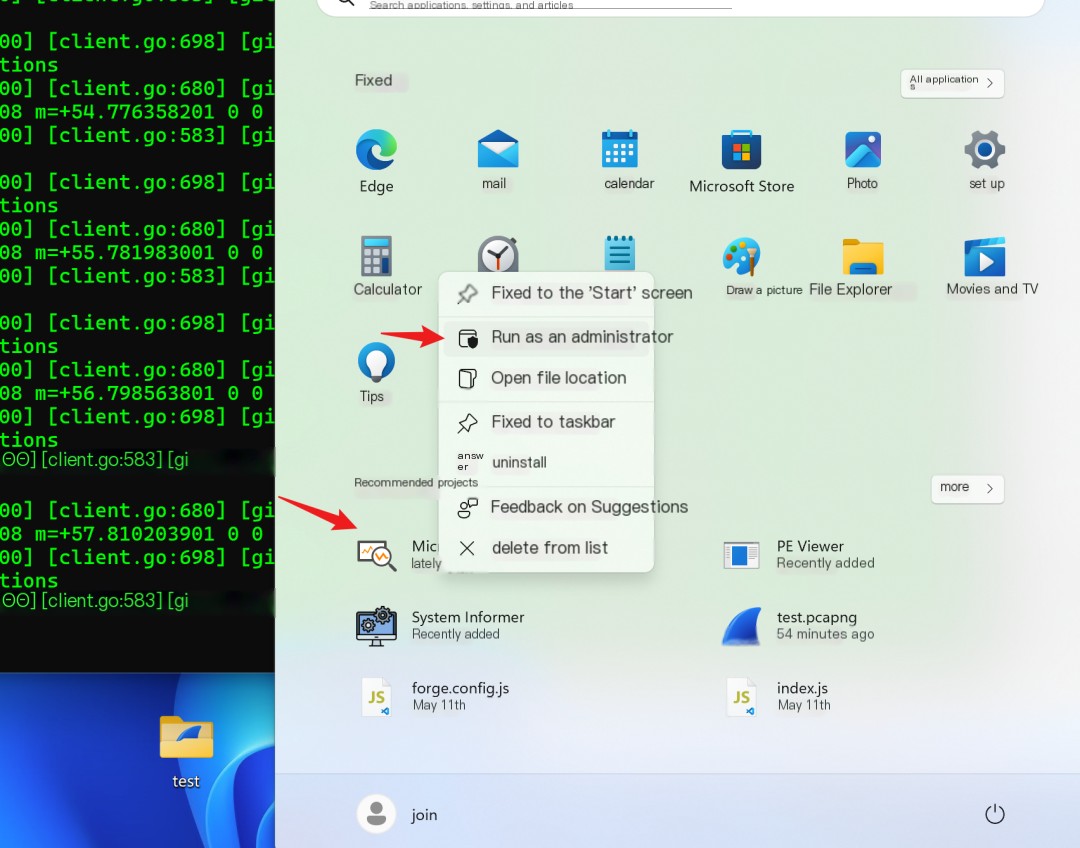Select the 'test' folder on the desktop
The image size is (1080, 848).
pos(186,751)
